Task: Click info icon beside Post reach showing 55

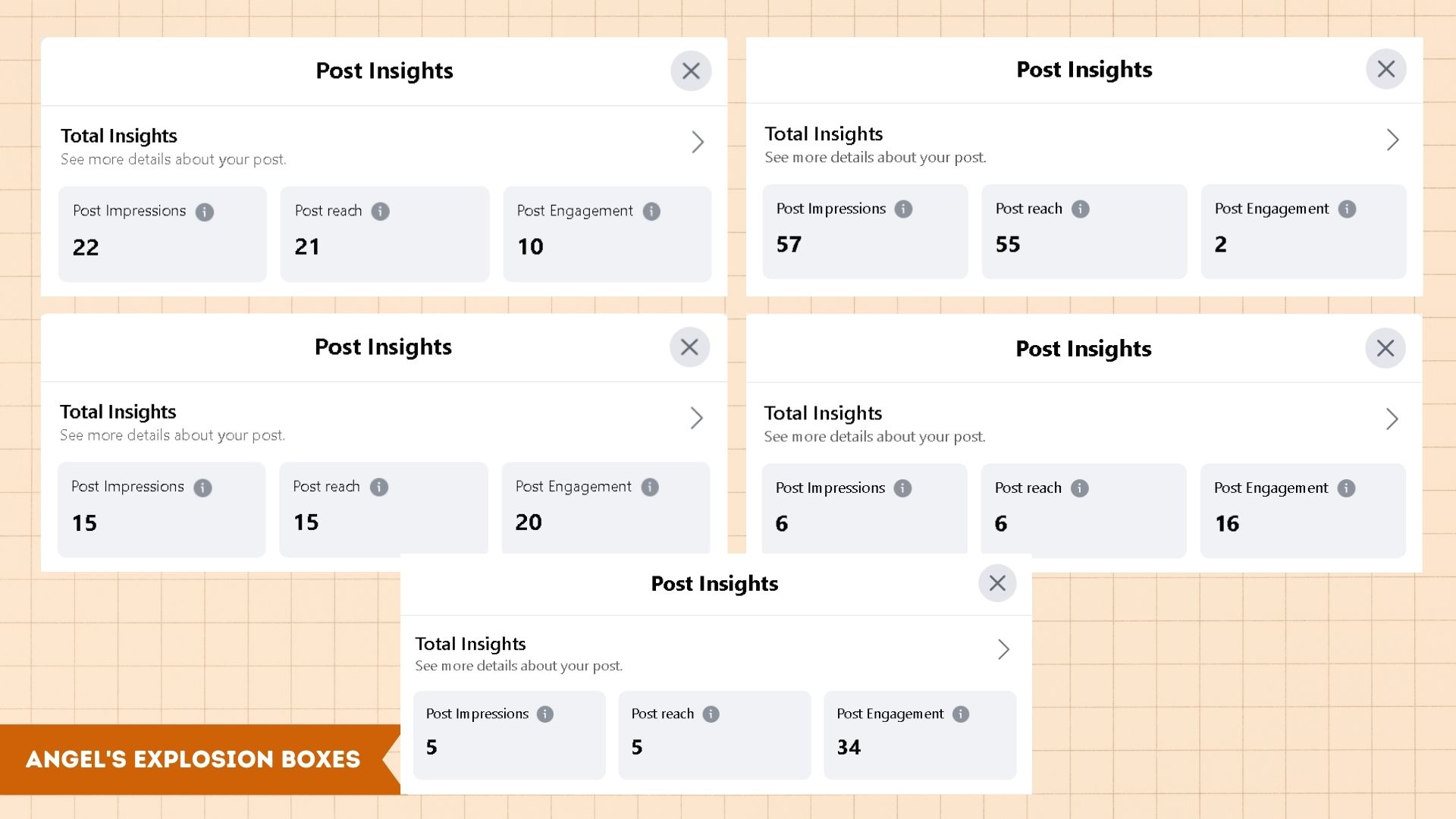Action: coord(1080,209)
